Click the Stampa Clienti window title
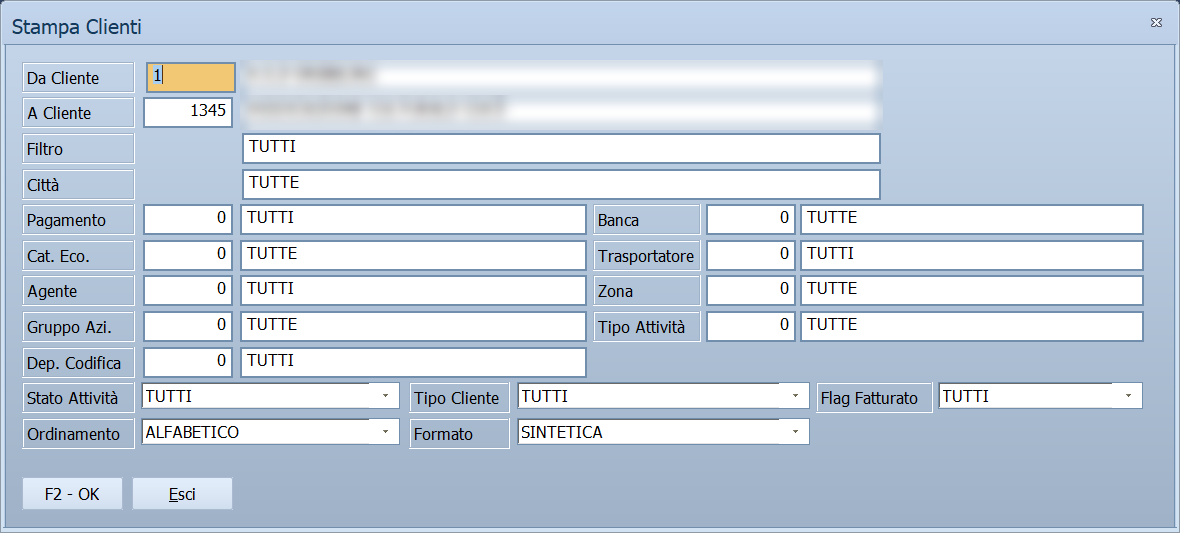1180x533 pixels. tap(77, 28)
